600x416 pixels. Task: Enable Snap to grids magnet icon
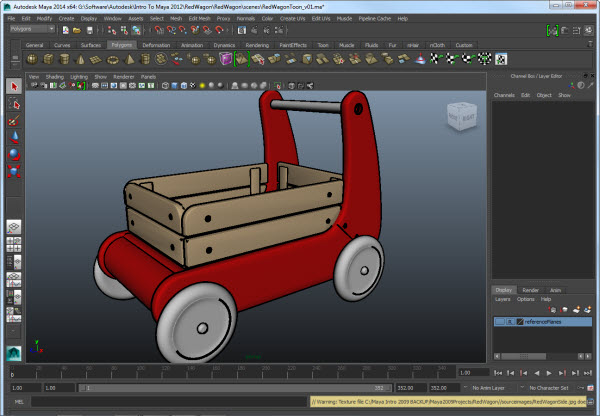click(x=159, y=30)
